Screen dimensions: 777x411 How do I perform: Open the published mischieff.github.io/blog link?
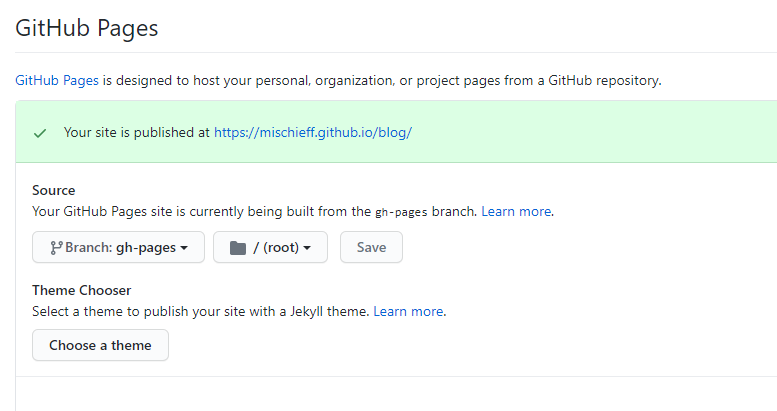(313, 132)
